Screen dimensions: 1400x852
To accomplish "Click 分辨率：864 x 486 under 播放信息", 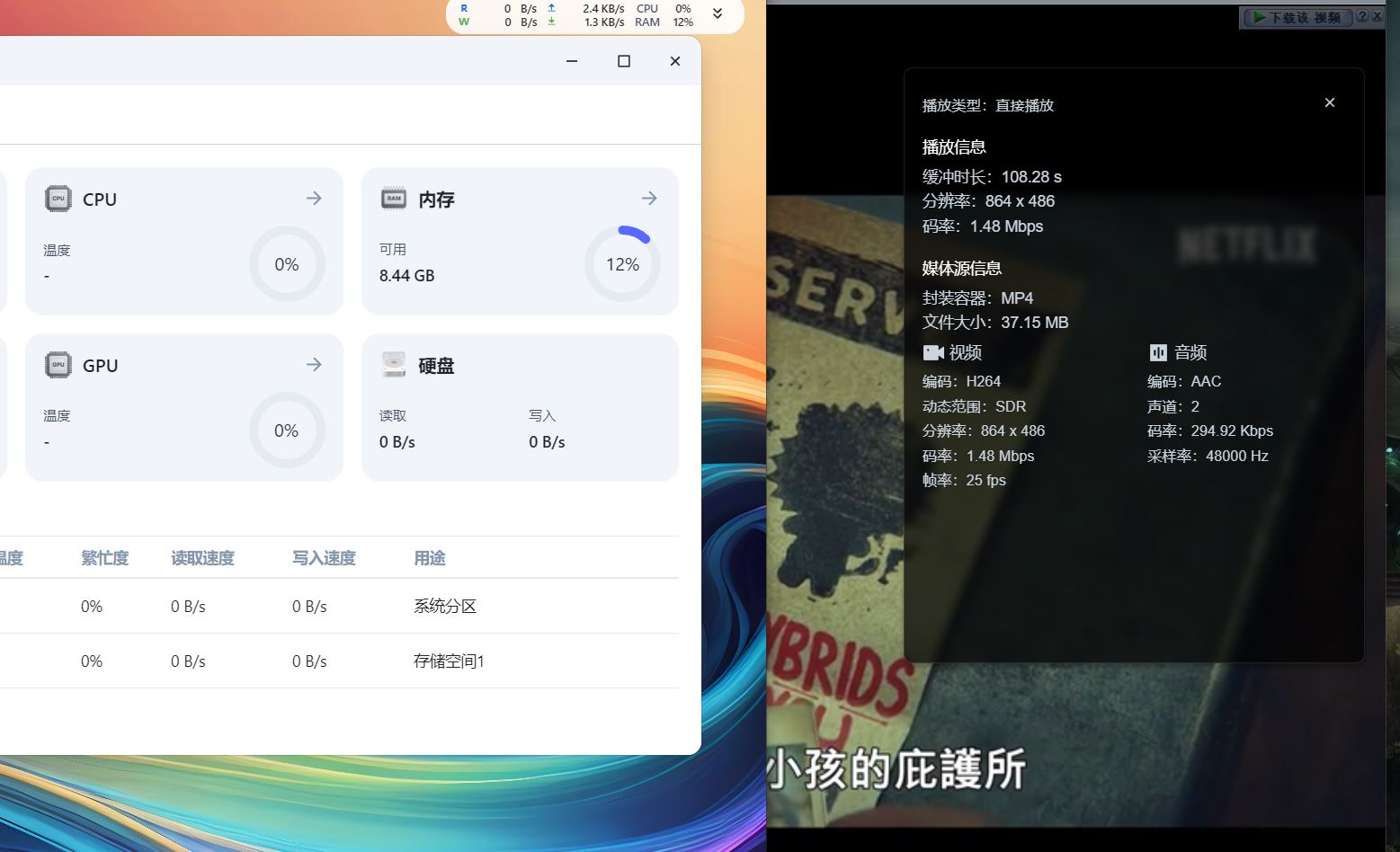I will (988, 201).
